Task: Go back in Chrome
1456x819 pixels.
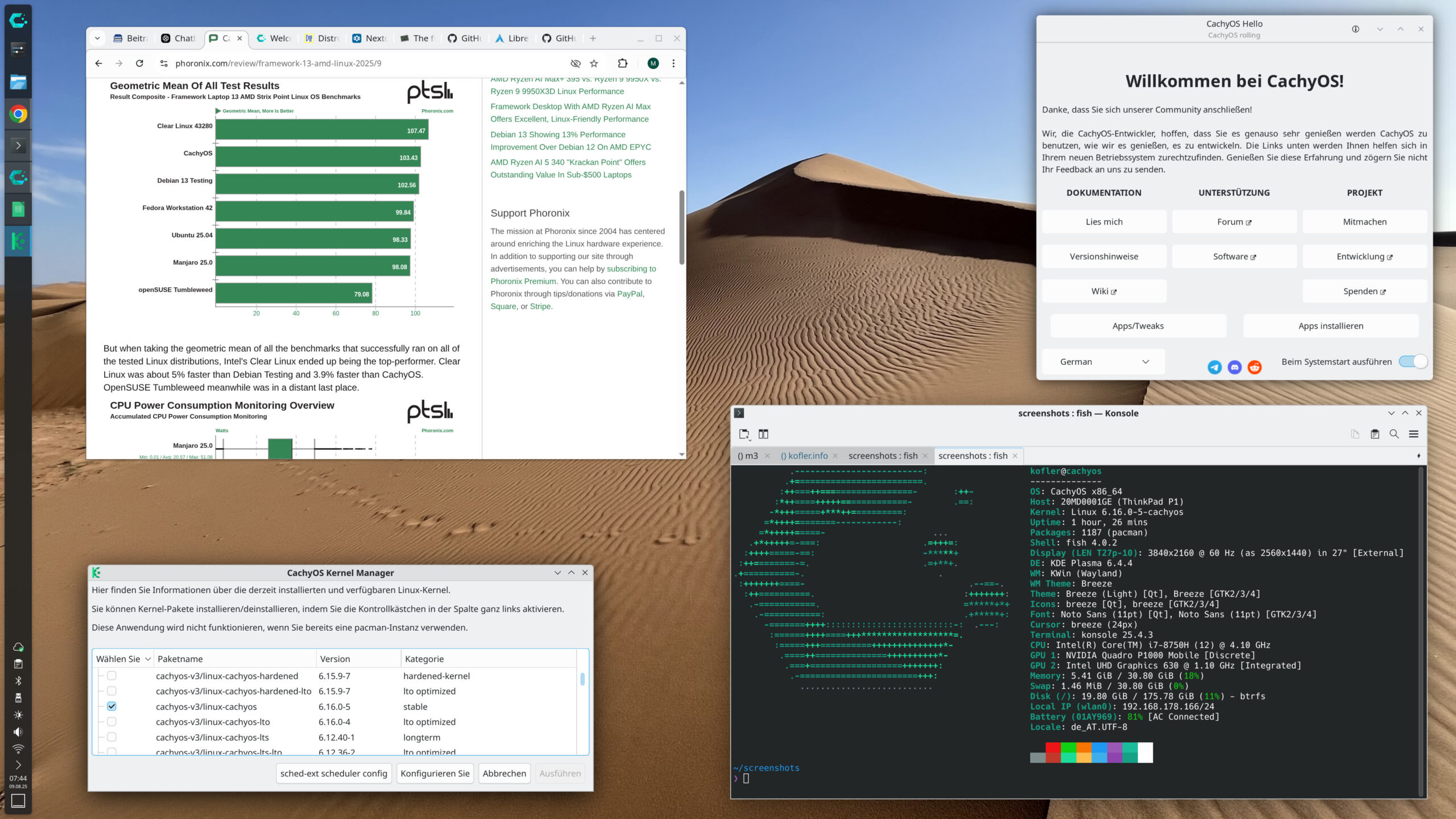Action: click(98, 63)
